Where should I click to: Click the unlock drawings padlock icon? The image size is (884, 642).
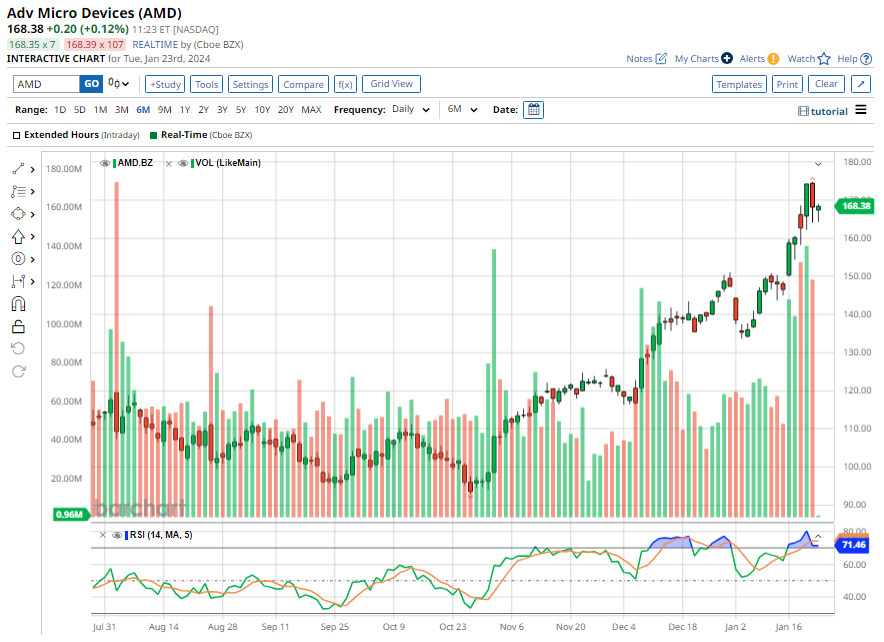click(x=18, y=326)
